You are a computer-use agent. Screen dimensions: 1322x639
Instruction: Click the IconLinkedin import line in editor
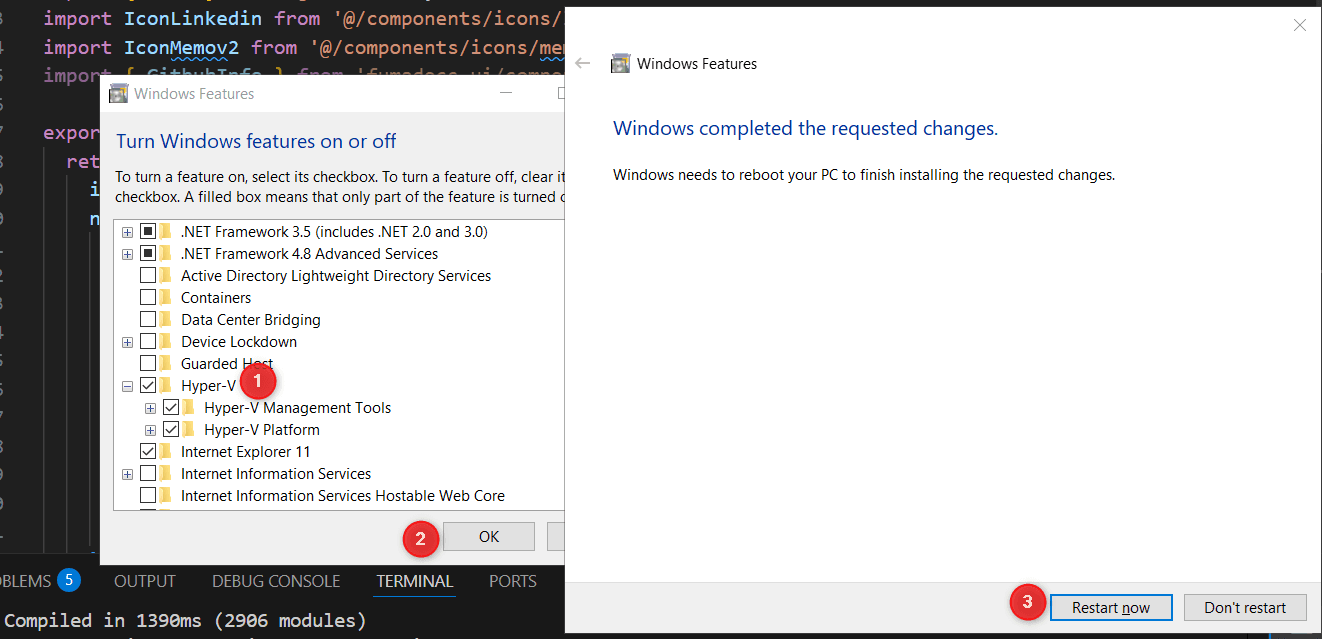click(x=304, y=18)
